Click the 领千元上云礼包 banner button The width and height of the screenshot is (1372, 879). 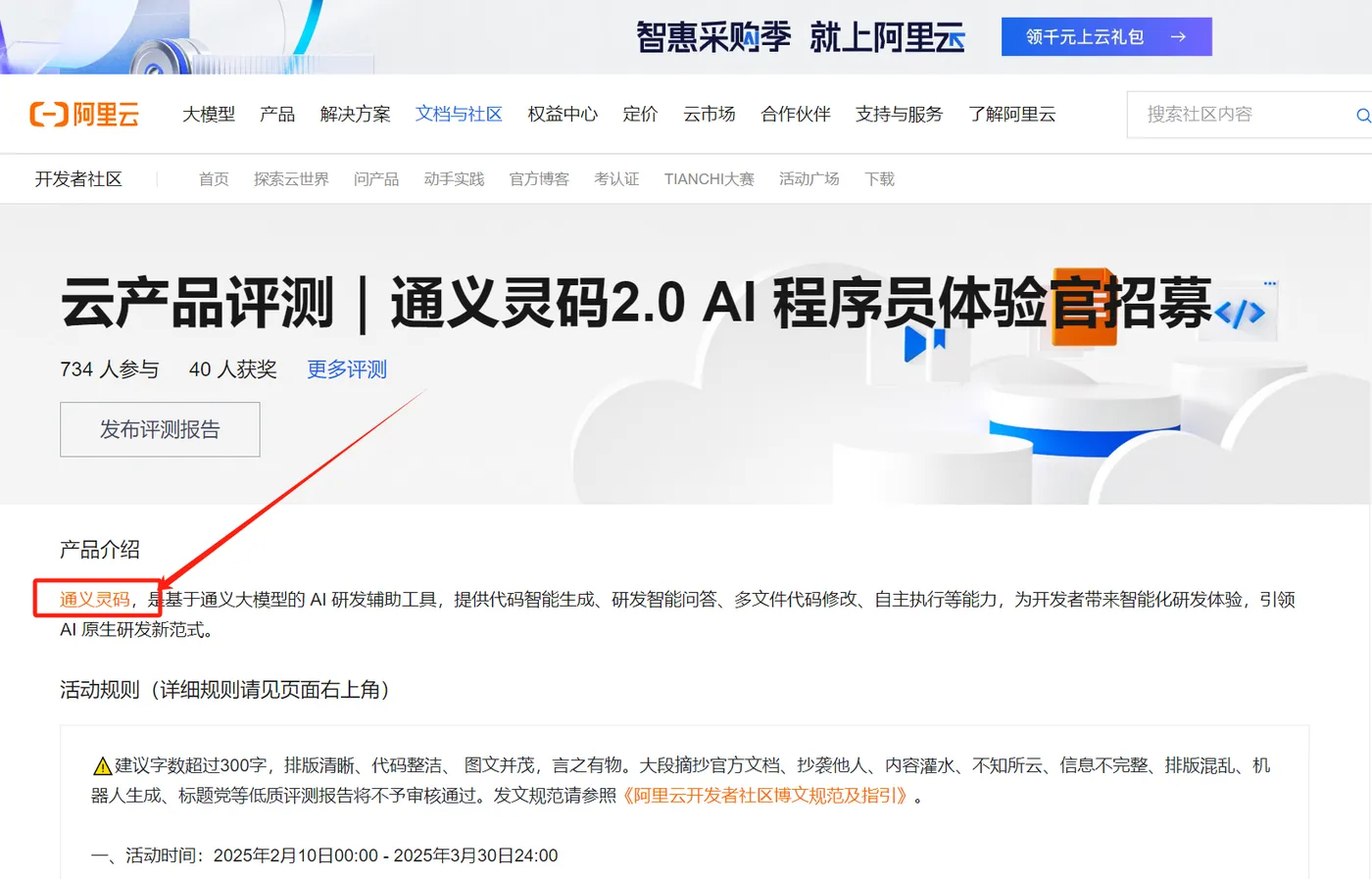1106,36
